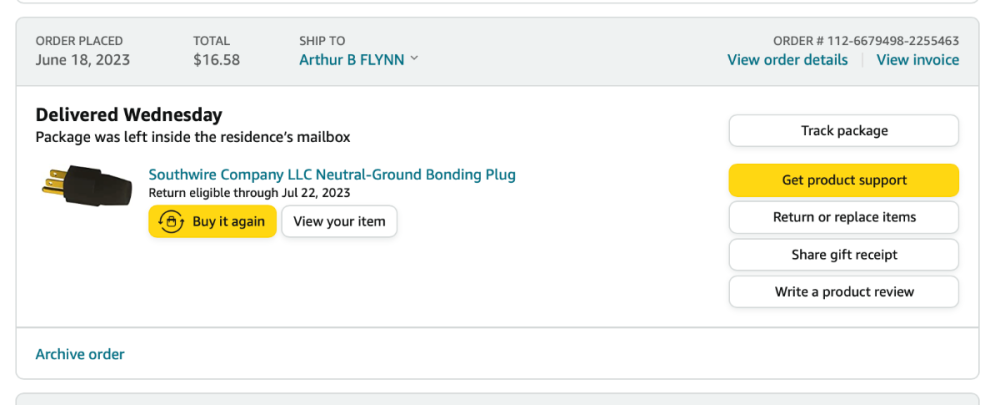Click the Arthur B FLYNN ship-to name
This screenshot has width=1000, height=405.
351,60
